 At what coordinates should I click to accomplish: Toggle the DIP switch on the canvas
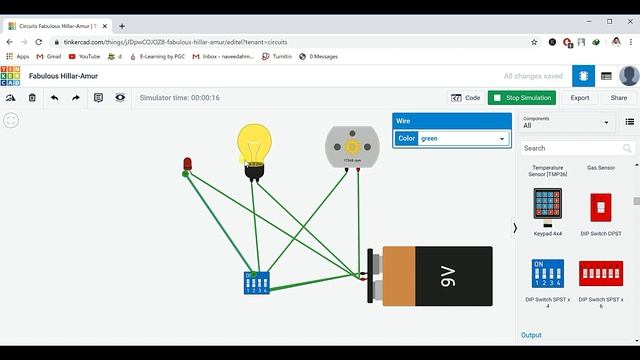[x=256, y=283]
